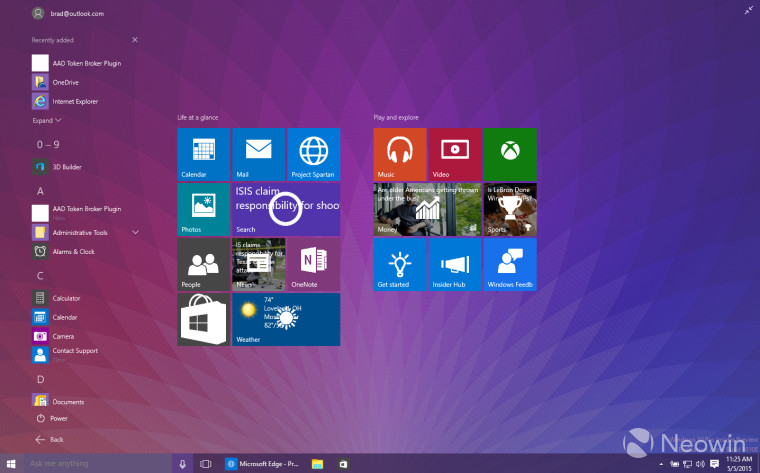The image size is (760, 473).
Task: Launch Internet Explorer from the app list
Action: 65,101
